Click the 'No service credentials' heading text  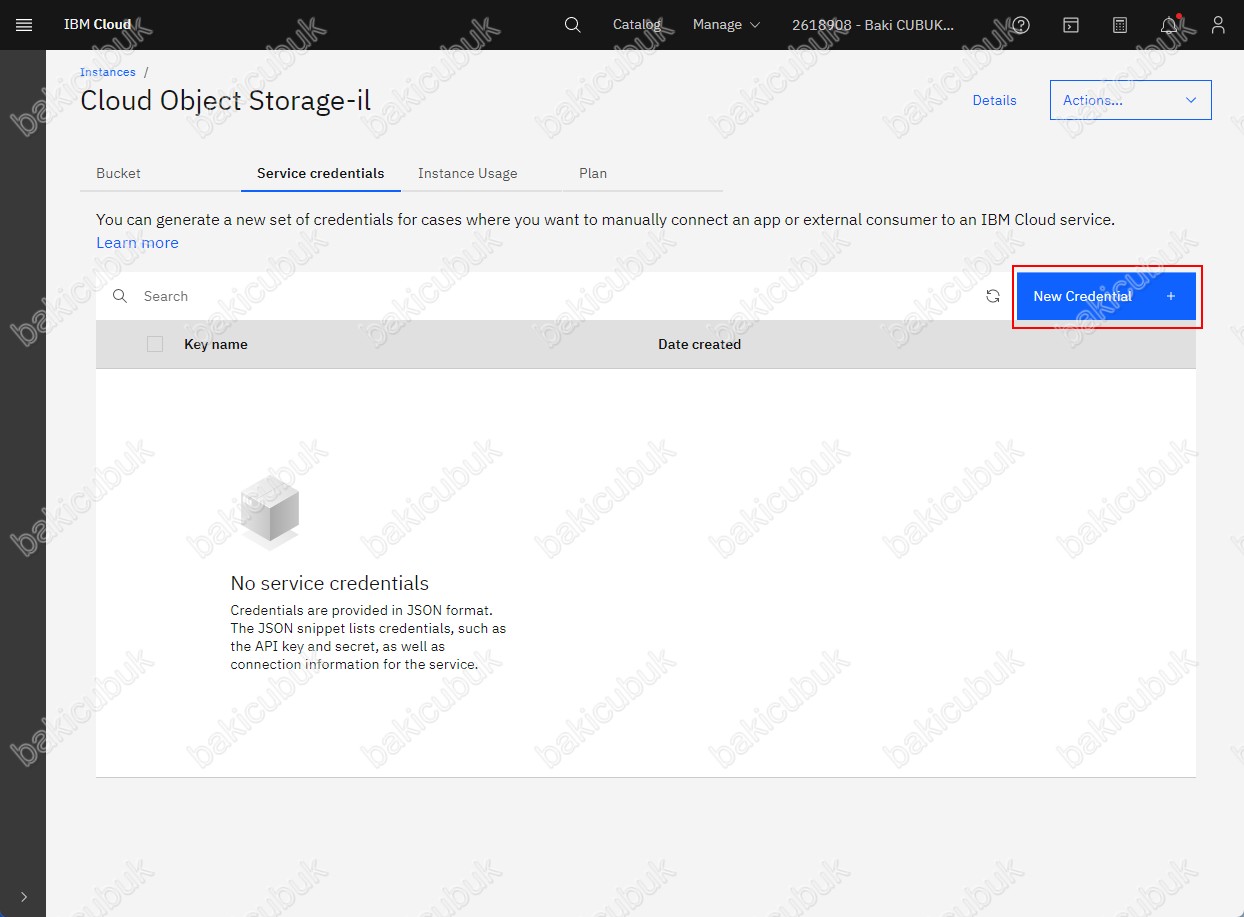[x=330, y=583]
